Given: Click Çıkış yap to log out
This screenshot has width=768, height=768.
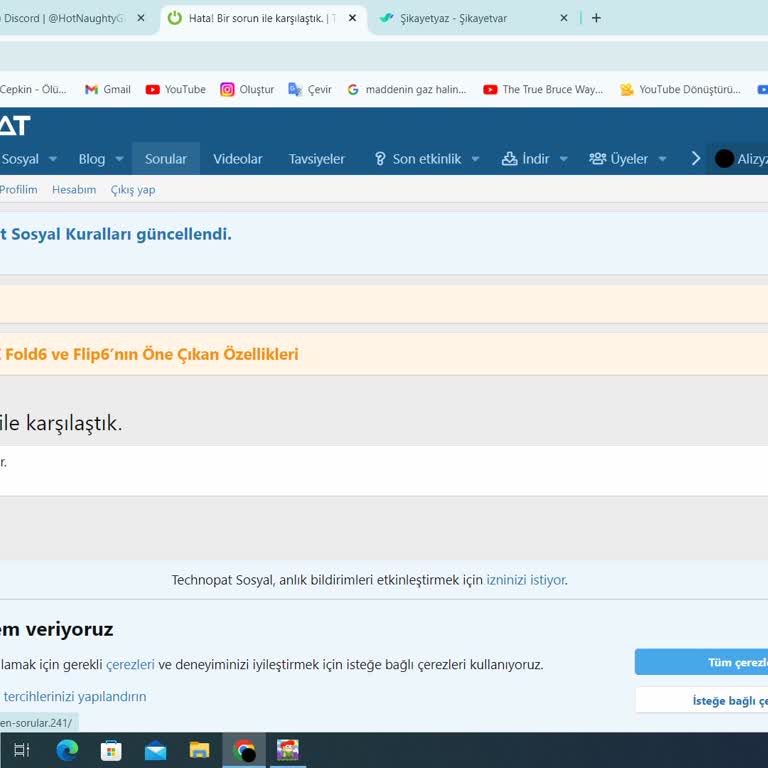Looking at the screenshot, I should [x=133, y=190].
